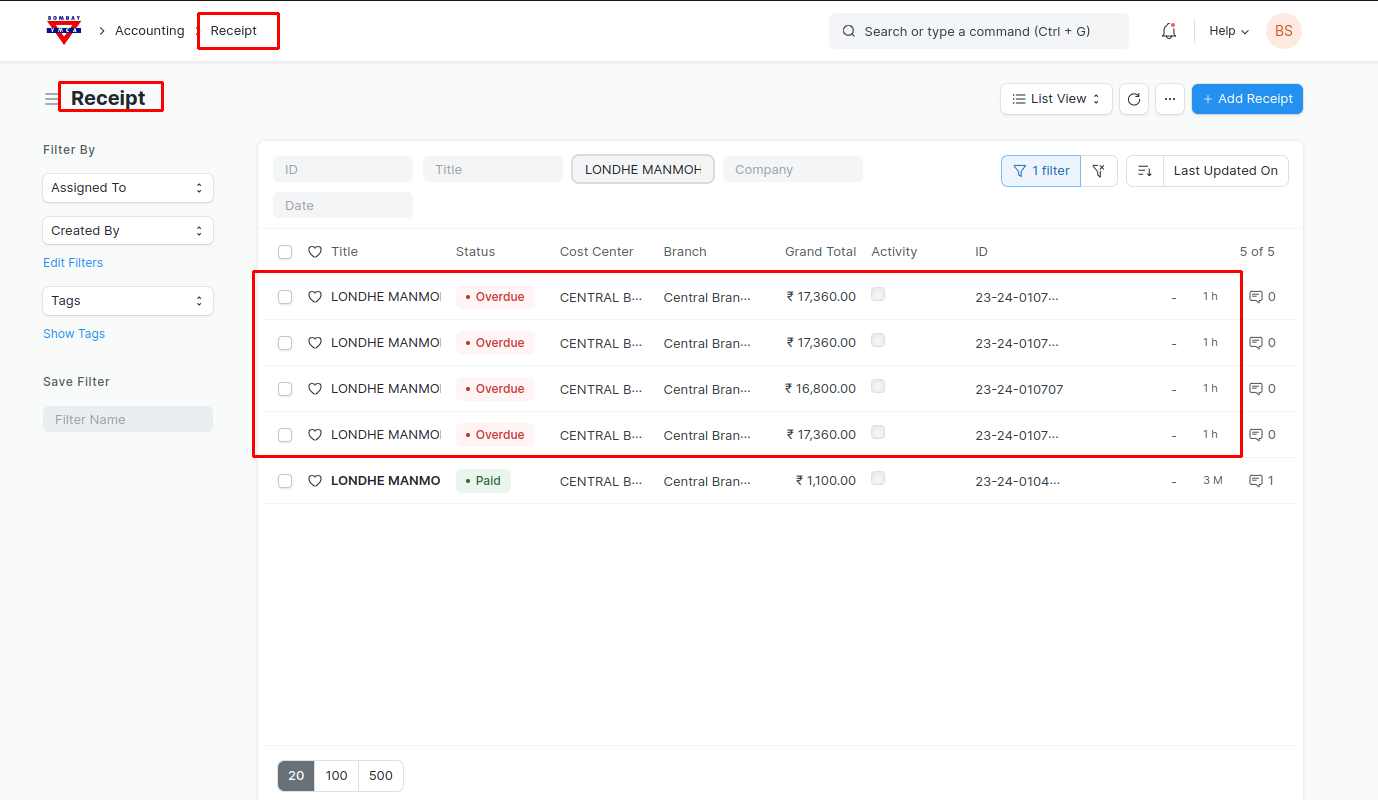Click the clear filters funnel icon
This screenshot has height=800, width=1378.
(1098, 171)
